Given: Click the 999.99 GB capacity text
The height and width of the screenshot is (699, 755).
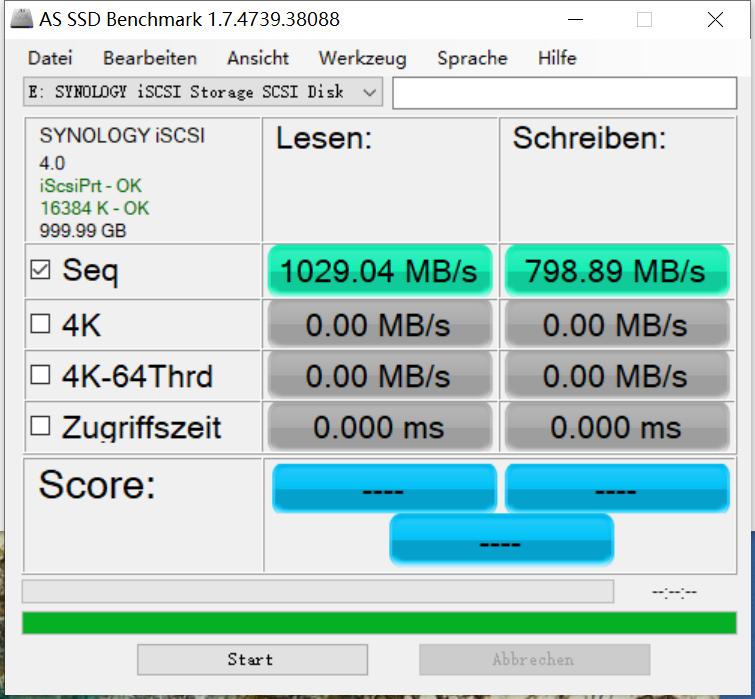Looking at the screenshot, I should click(x=83, y=231).
